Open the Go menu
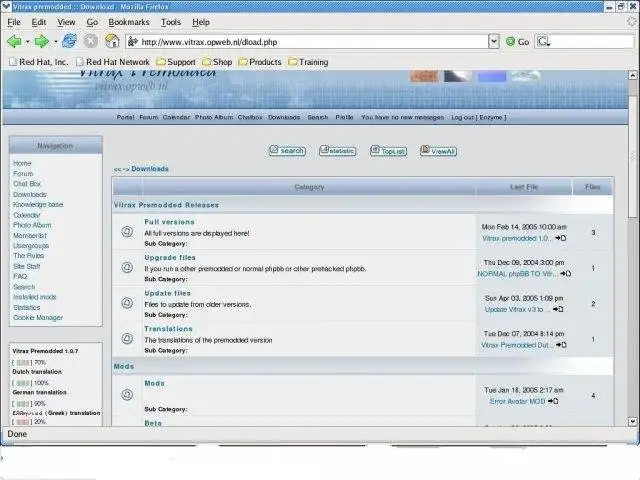The width and height of the screenshot is (640, 480). 92,22
